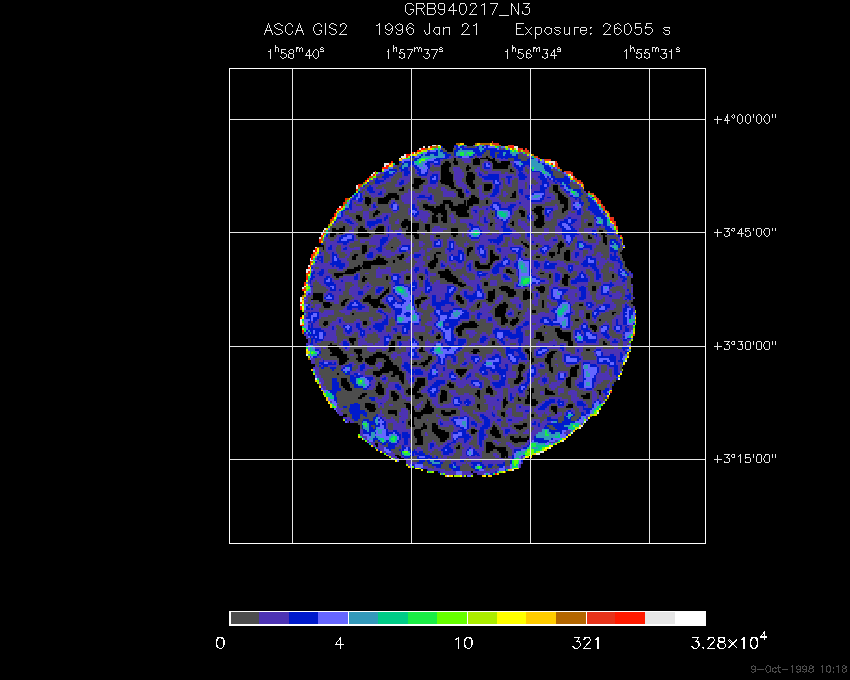
Task: Click the right ascension label 1h58m40s
Action: pyautogui.click(x=296, y=53)
